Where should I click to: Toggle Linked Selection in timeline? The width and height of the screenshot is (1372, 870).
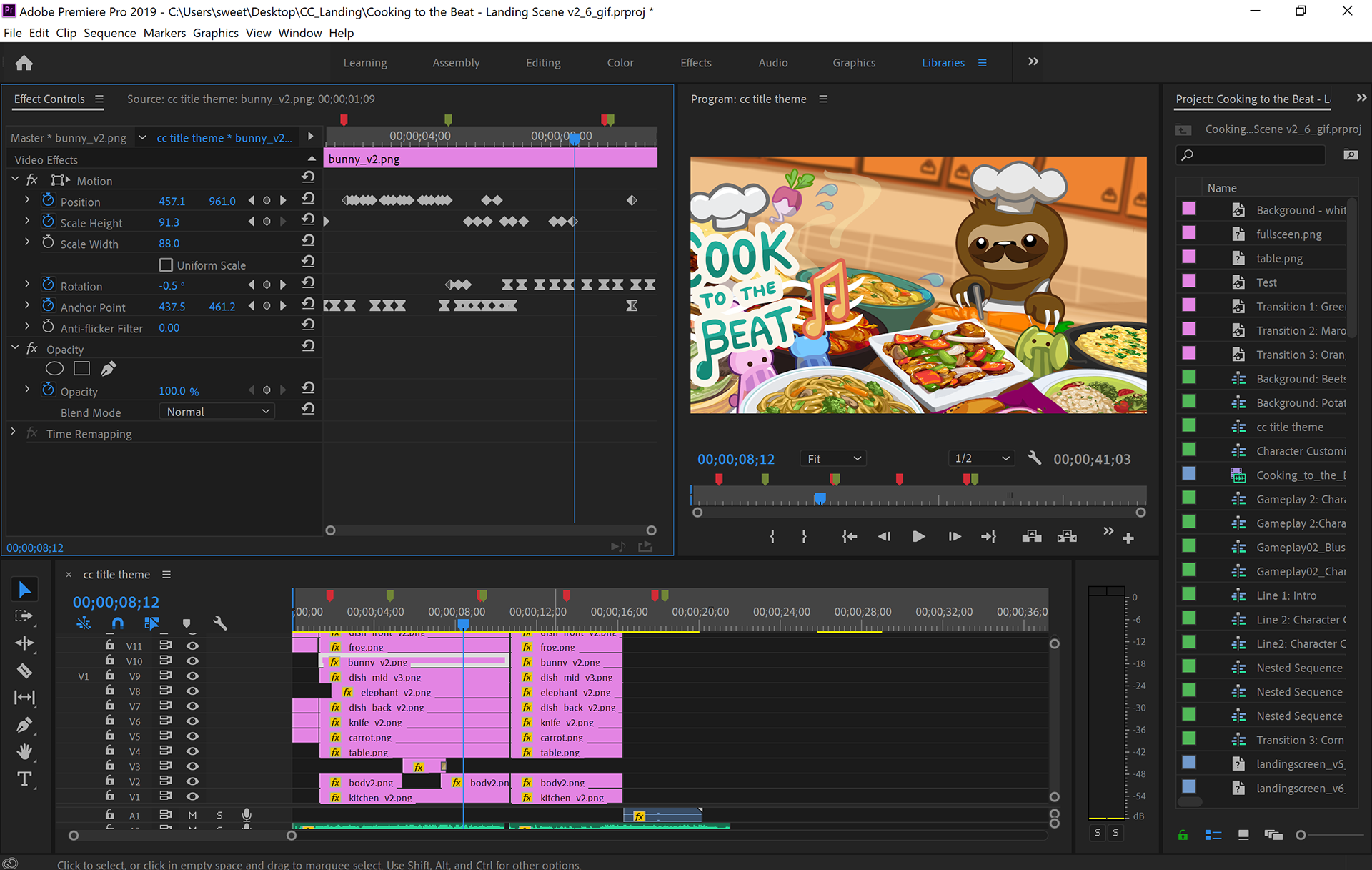click(151, 623)
